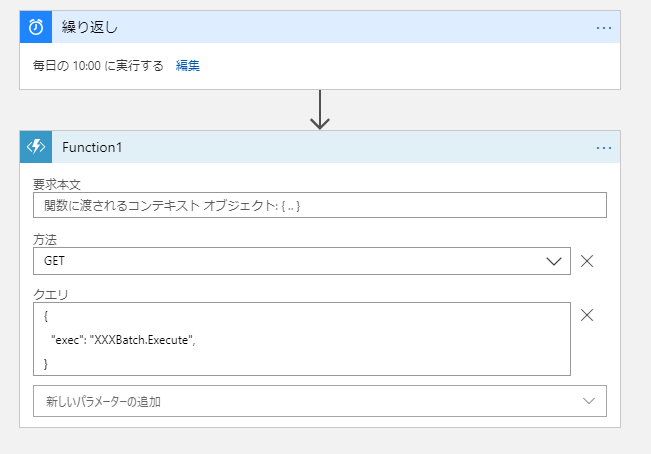Select the GET value in the method field
The image size is (651, 454).
[x=54, y=261]
